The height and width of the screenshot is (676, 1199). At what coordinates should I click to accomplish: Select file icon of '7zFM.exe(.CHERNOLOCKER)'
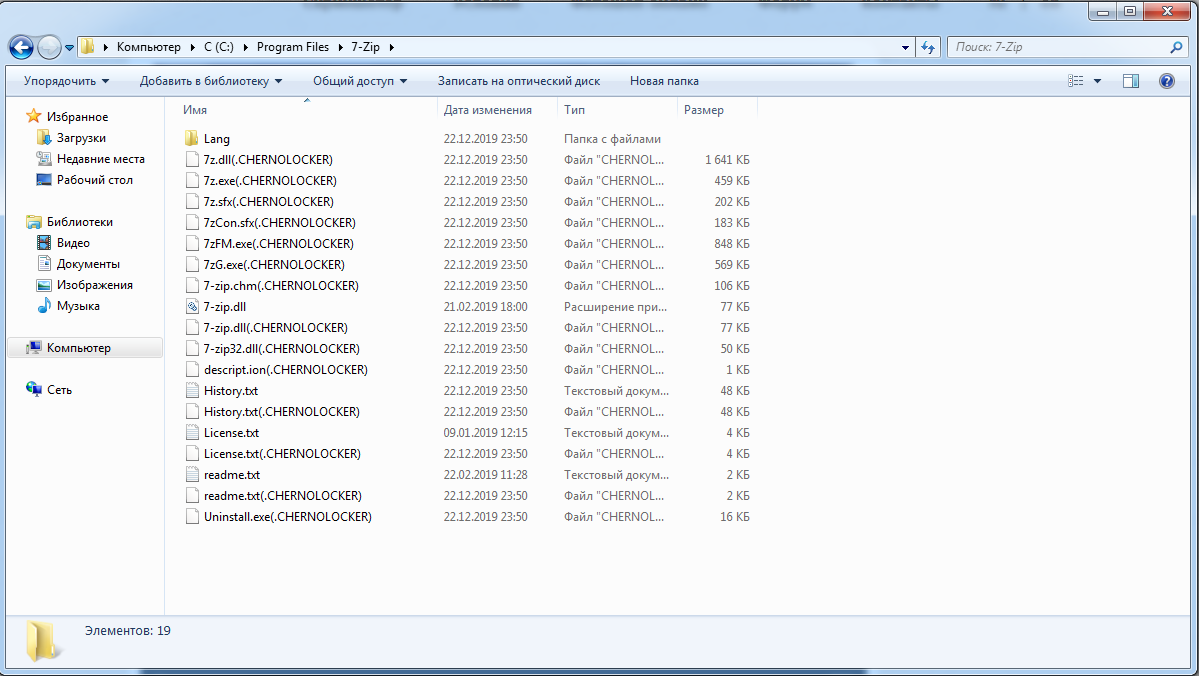[192, 244]
